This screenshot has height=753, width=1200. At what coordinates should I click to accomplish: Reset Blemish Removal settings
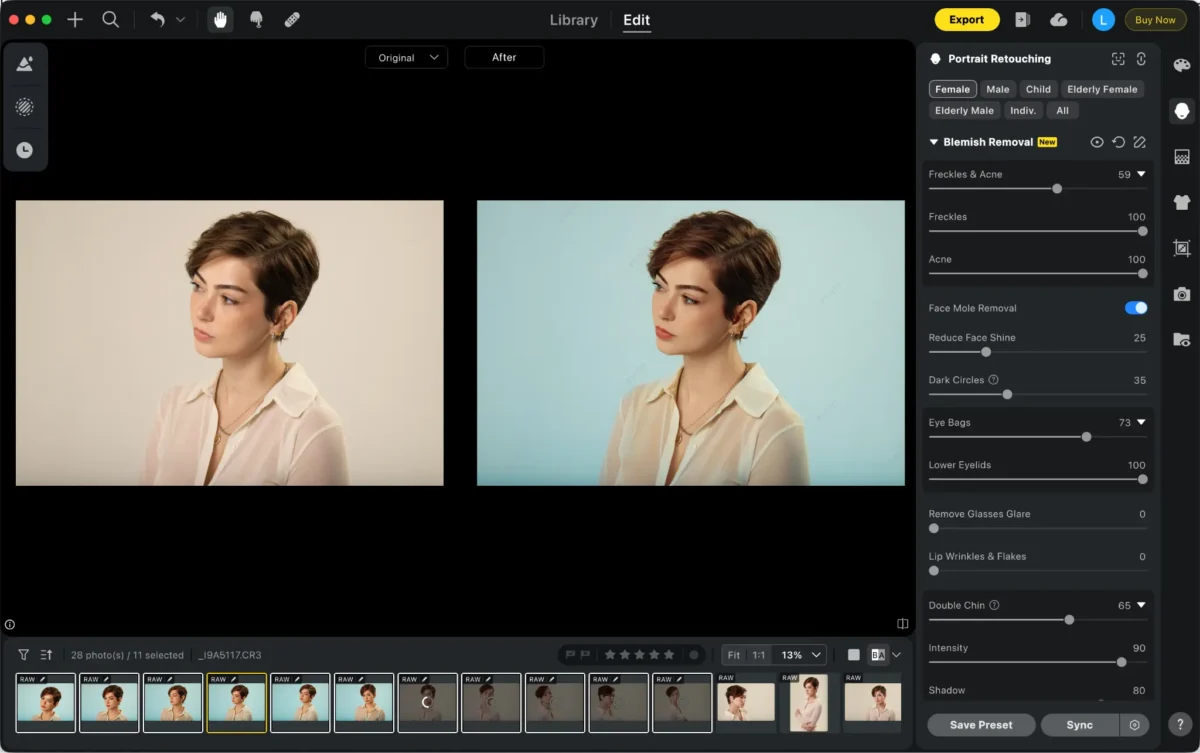(x=1118, y=142)
